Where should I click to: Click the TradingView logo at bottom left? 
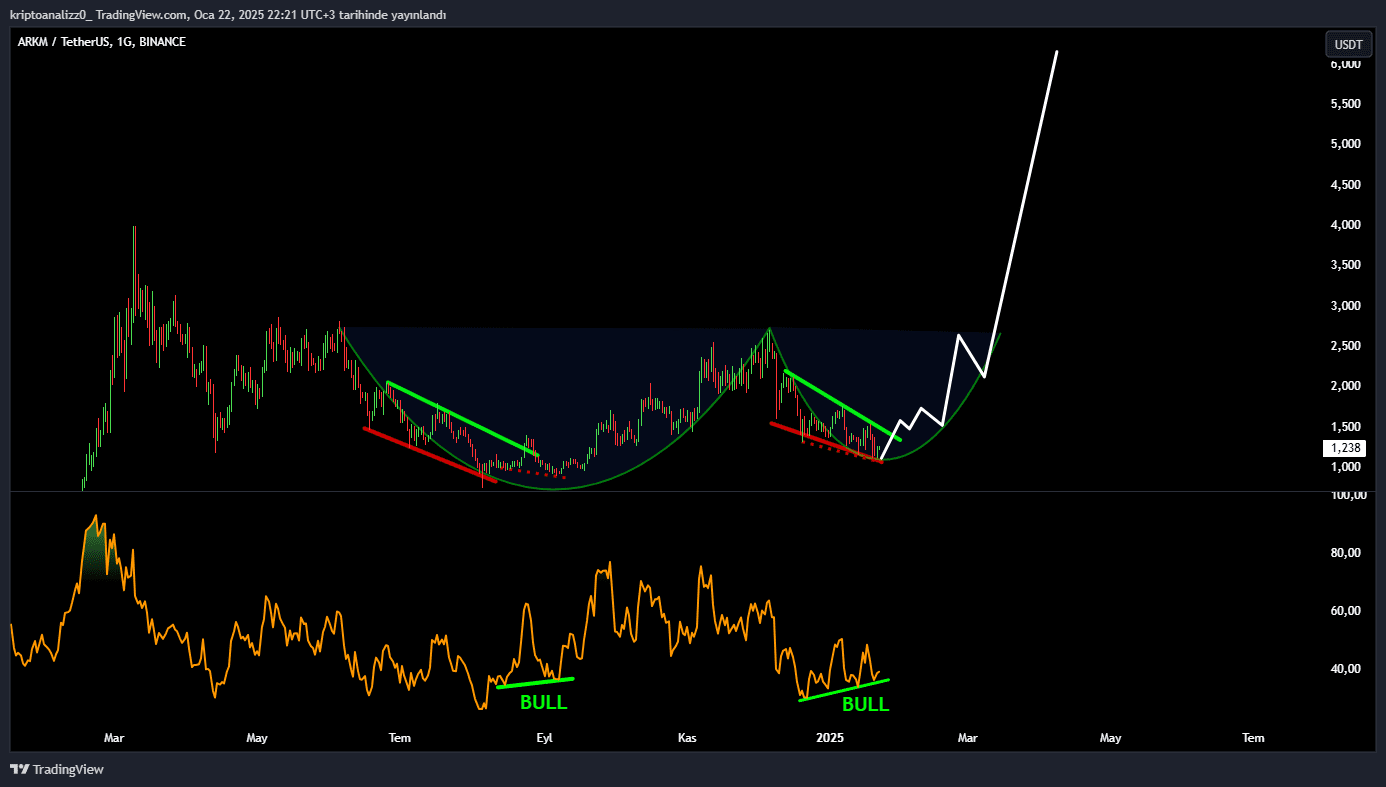(x=57, y=769)
